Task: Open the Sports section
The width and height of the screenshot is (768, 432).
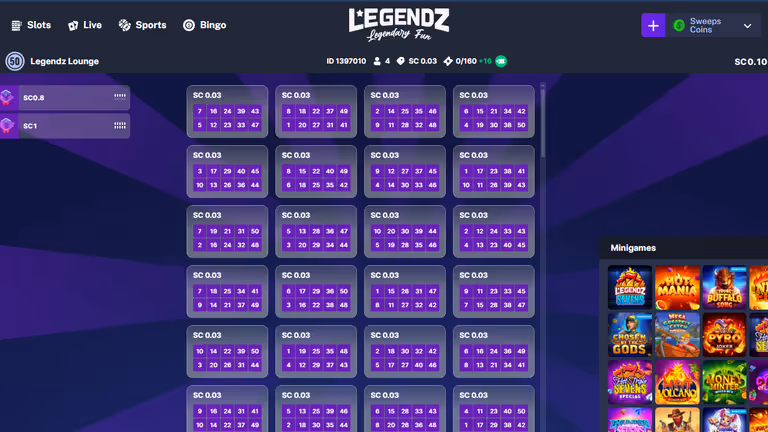Action: (142, 25)
